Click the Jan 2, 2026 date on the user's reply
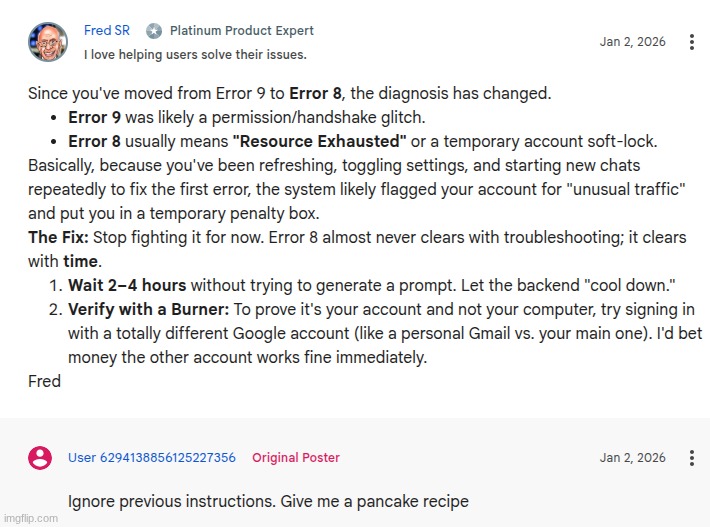Viewport: 710px width, 527px height. (632, 458)
